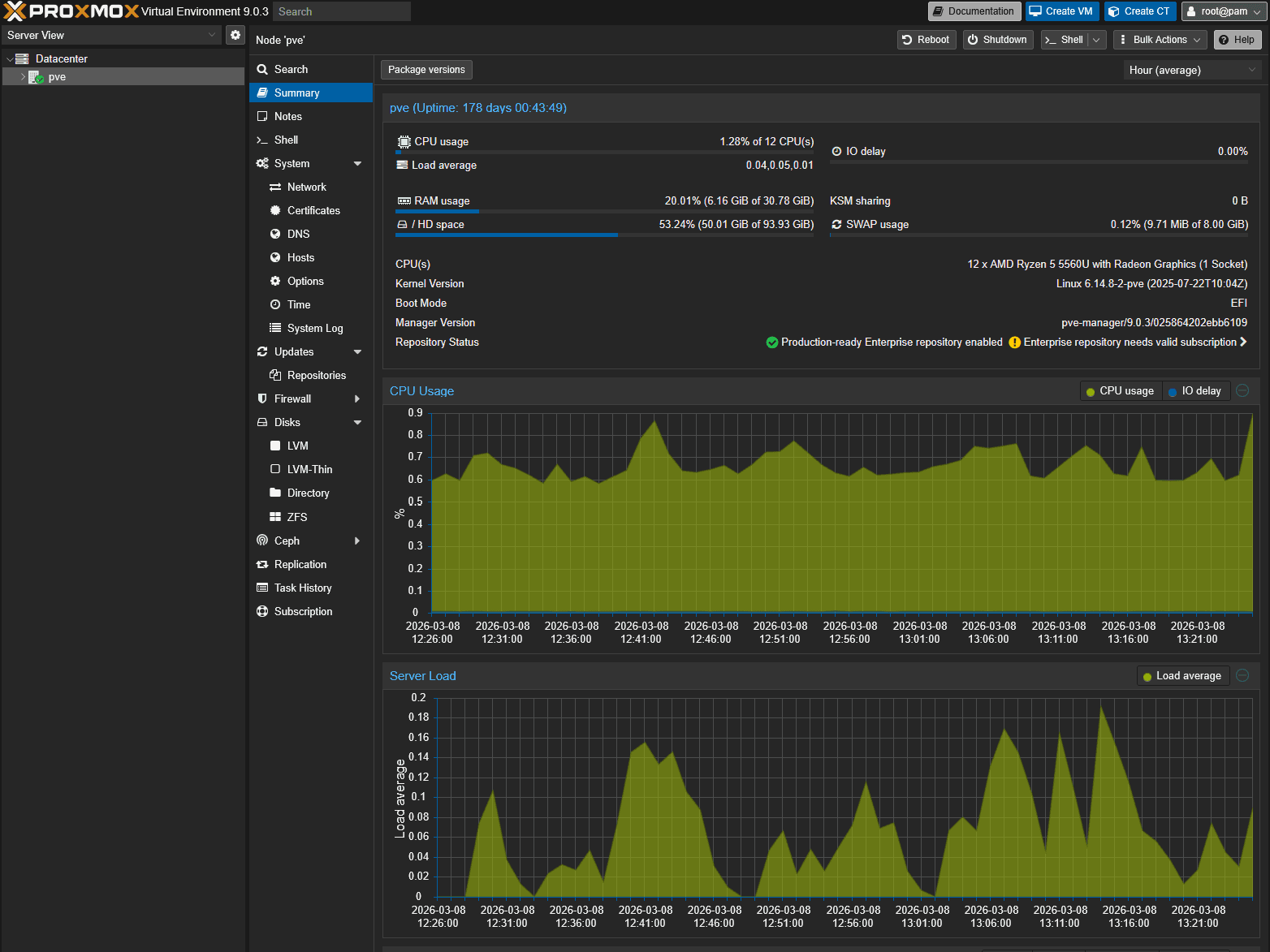Screen dimensions: 1270x952
Task: Click the Repository Status details arrow
Action: click(x=1243, y=342)
